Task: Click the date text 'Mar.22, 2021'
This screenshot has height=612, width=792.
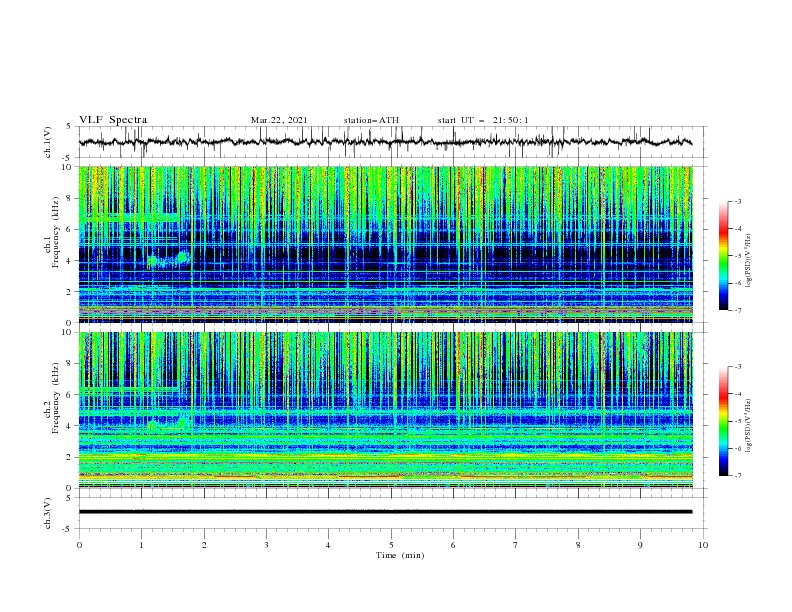Action: [x=279, y=120]
